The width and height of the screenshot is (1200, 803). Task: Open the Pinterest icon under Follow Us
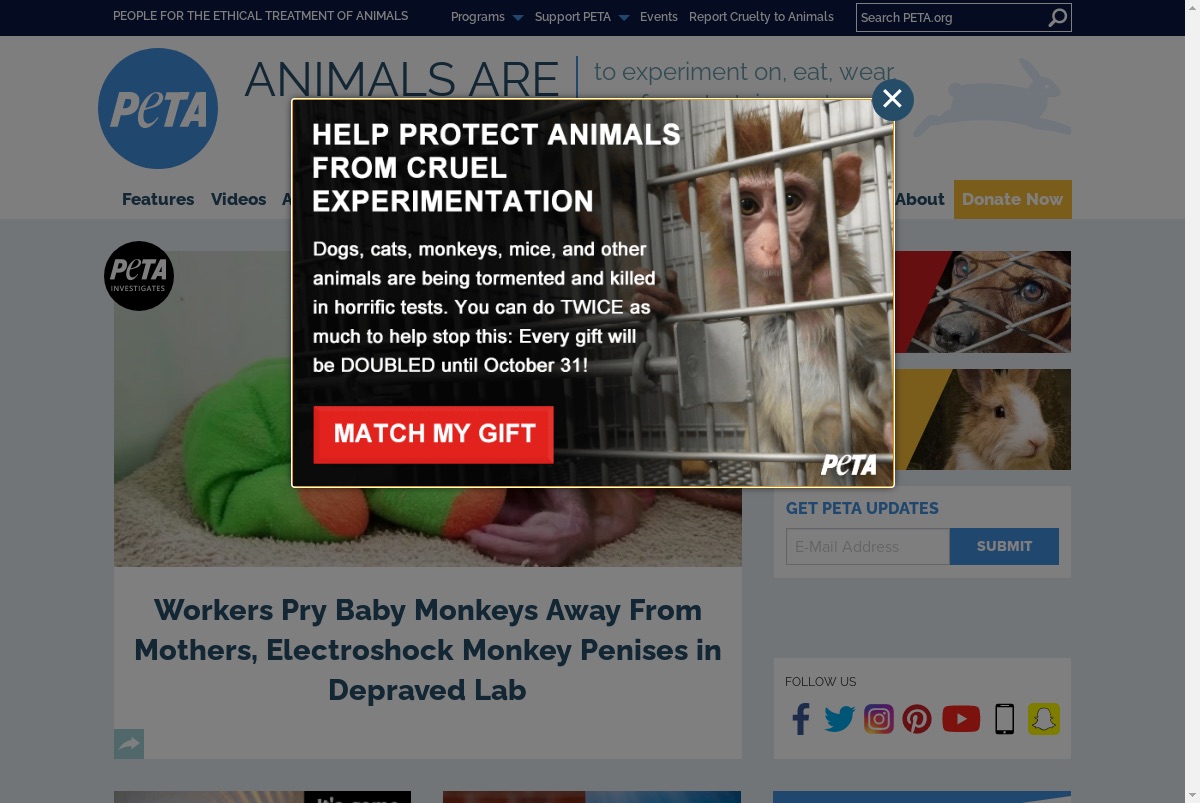coord(917,719)
